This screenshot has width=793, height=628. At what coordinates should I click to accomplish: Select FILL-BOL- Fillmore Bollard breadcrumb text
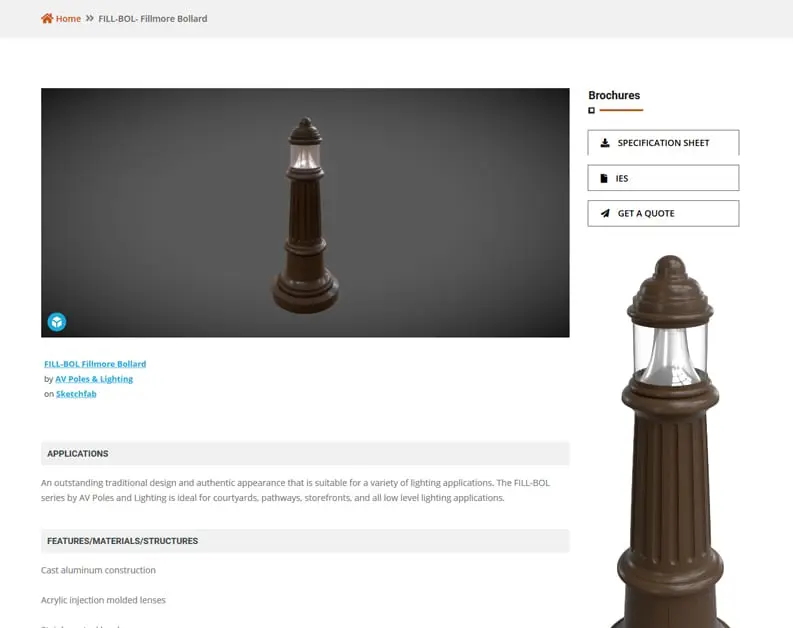click(x=153, y=19)
